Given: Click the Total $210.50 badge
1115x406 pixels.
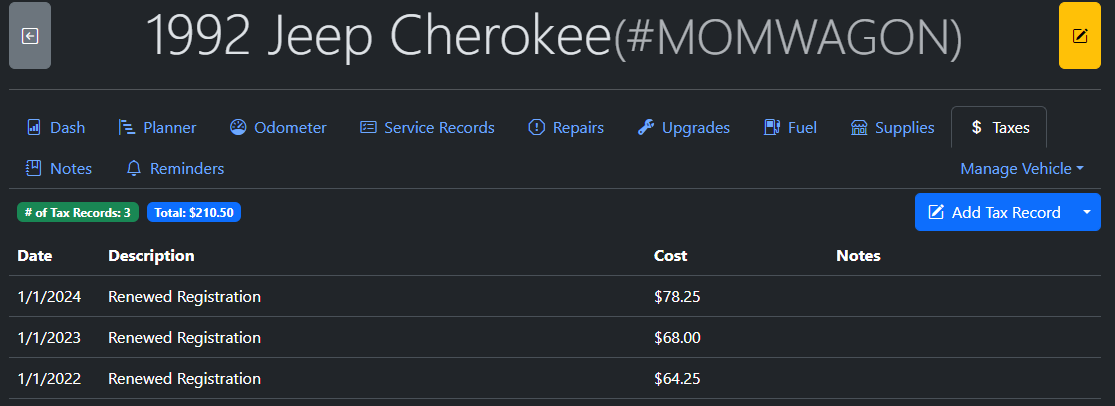Looking at the screenshot, I should pyautogui.click(x=194, y=212).
